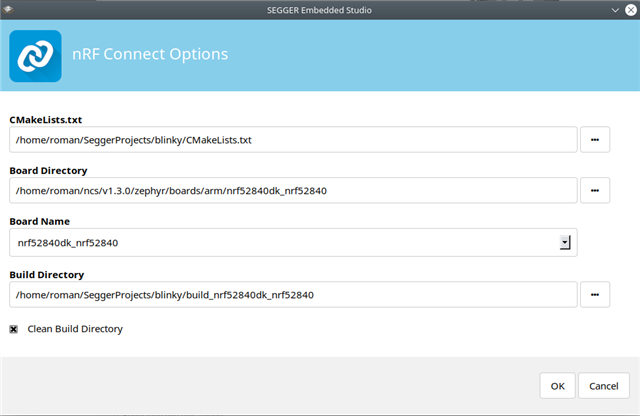Screen dimensions: 640x416
Task: Browse for the CMakeLists.txt file
Action: click(595, 140)
